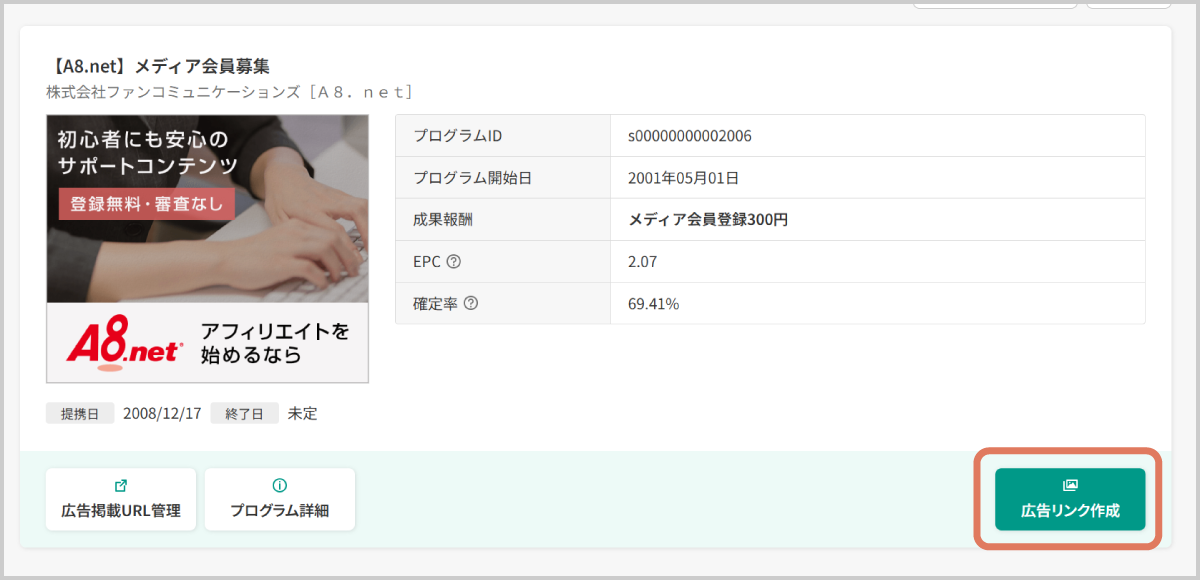This screenshot has height=580, width=1200.
Task: Click the 終了日 label tag
Action: coord(245,413)
